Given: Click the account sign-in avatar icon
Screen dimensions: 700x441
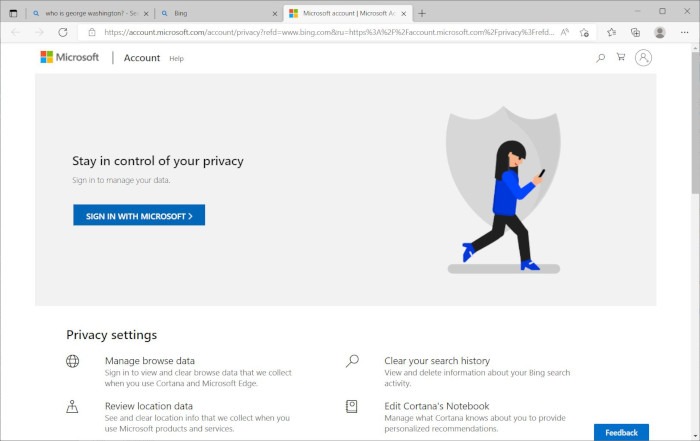Looking at the screenshot, I should tap(643, 58).
